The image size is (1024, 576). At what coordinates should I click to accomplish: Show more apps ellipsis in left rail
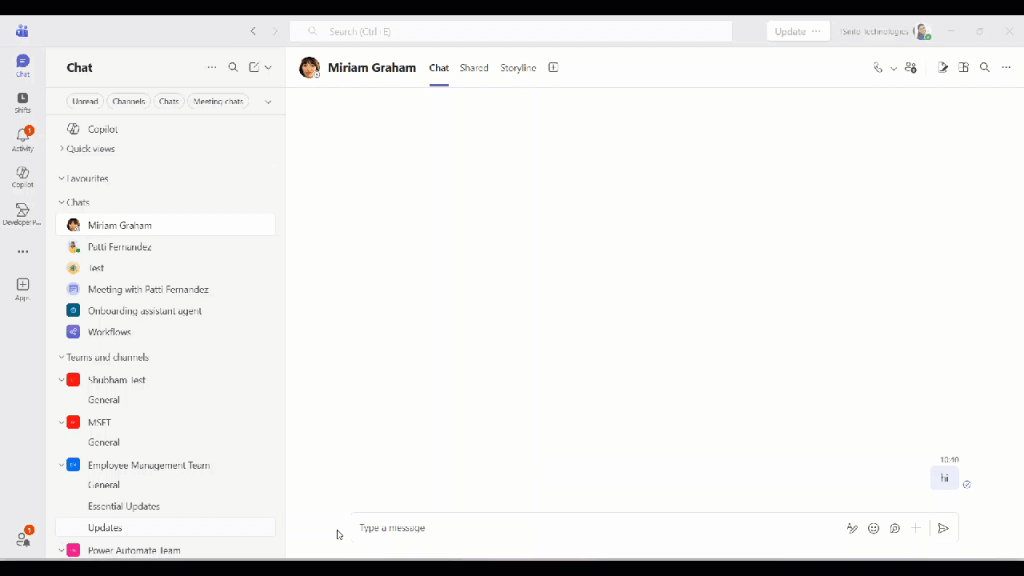23,251
